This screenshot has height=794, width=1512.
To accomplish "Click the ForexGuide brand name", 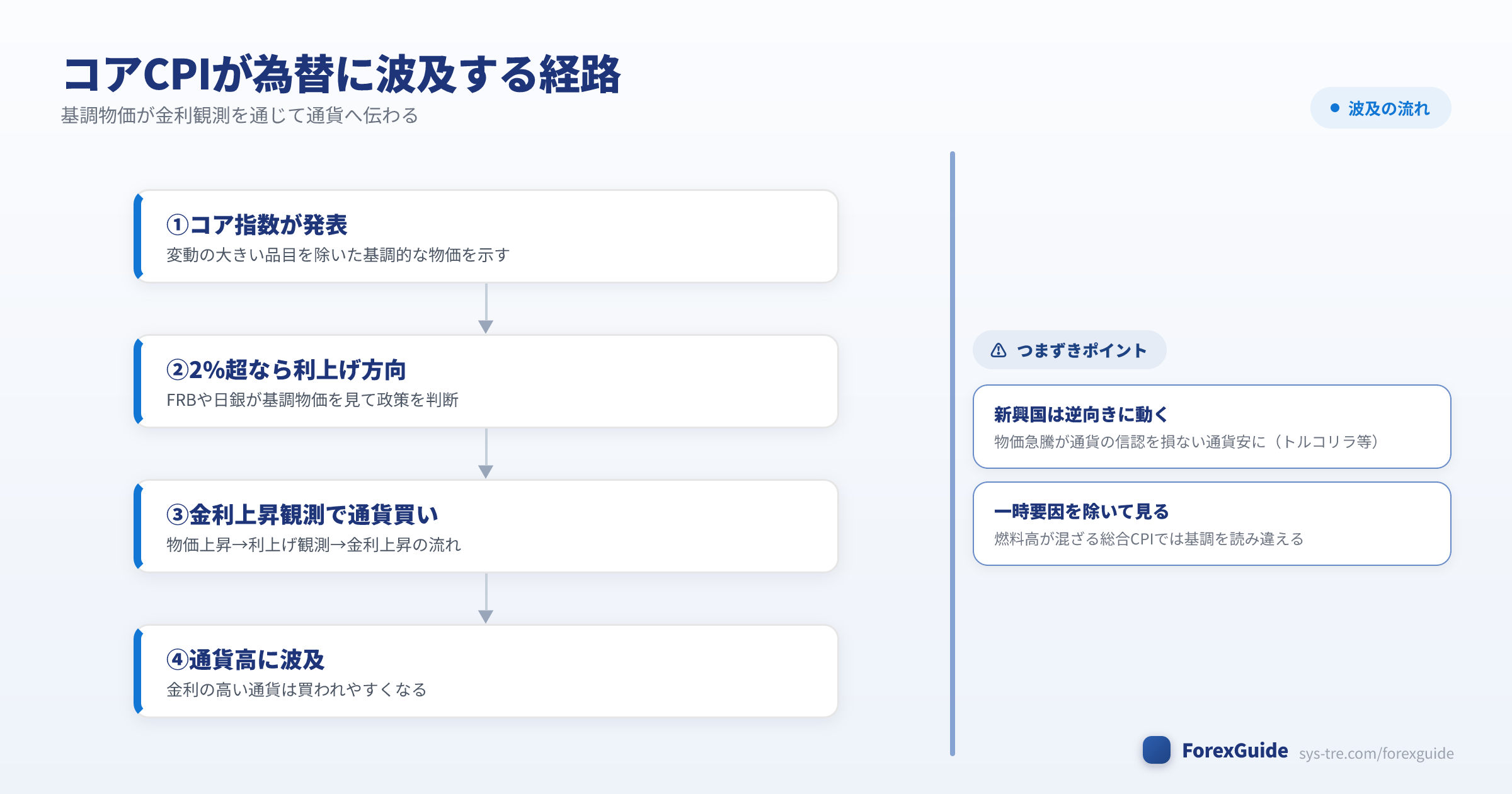I will click(1235, 751).
